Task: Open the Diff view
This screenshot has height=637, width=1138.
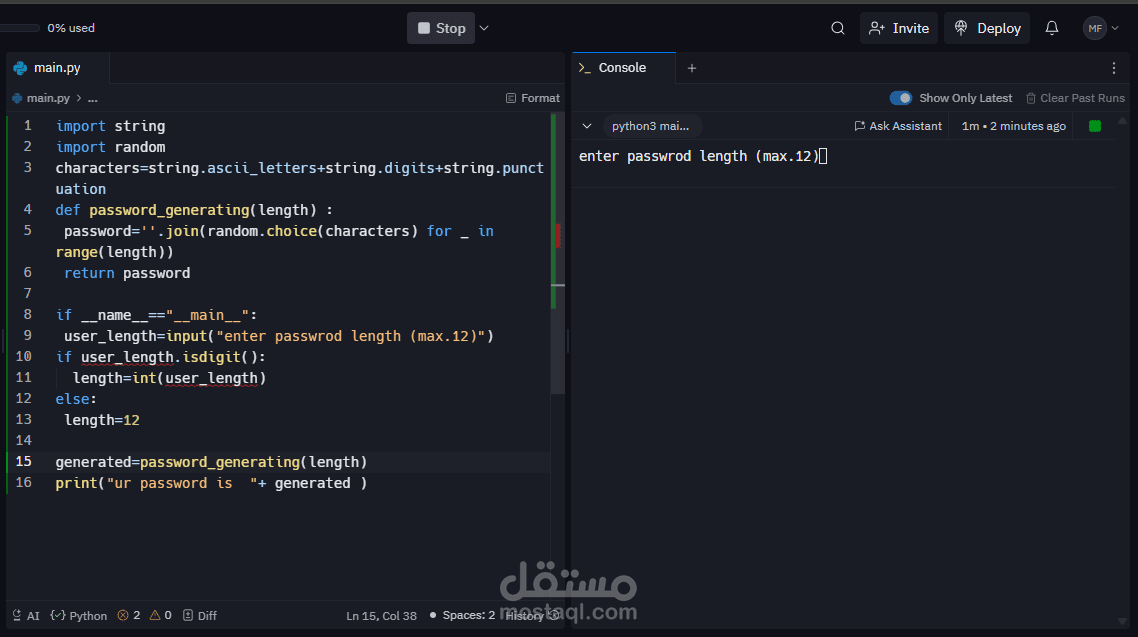Action: coord(200,615)
